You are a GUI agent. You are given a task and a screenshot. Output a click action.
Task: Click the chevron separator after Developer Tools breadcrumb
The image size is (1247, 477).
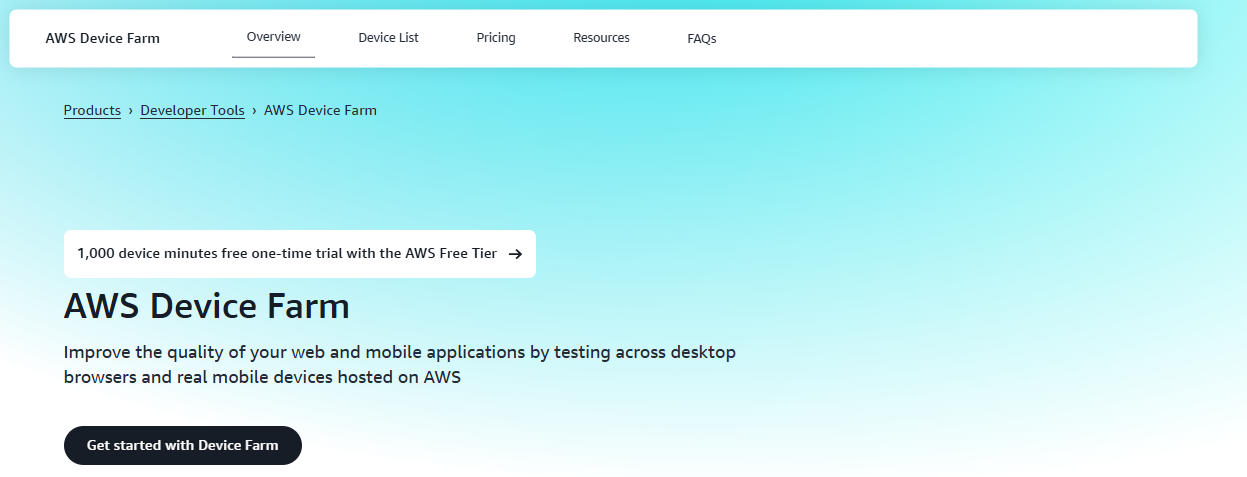coord(254,111)
